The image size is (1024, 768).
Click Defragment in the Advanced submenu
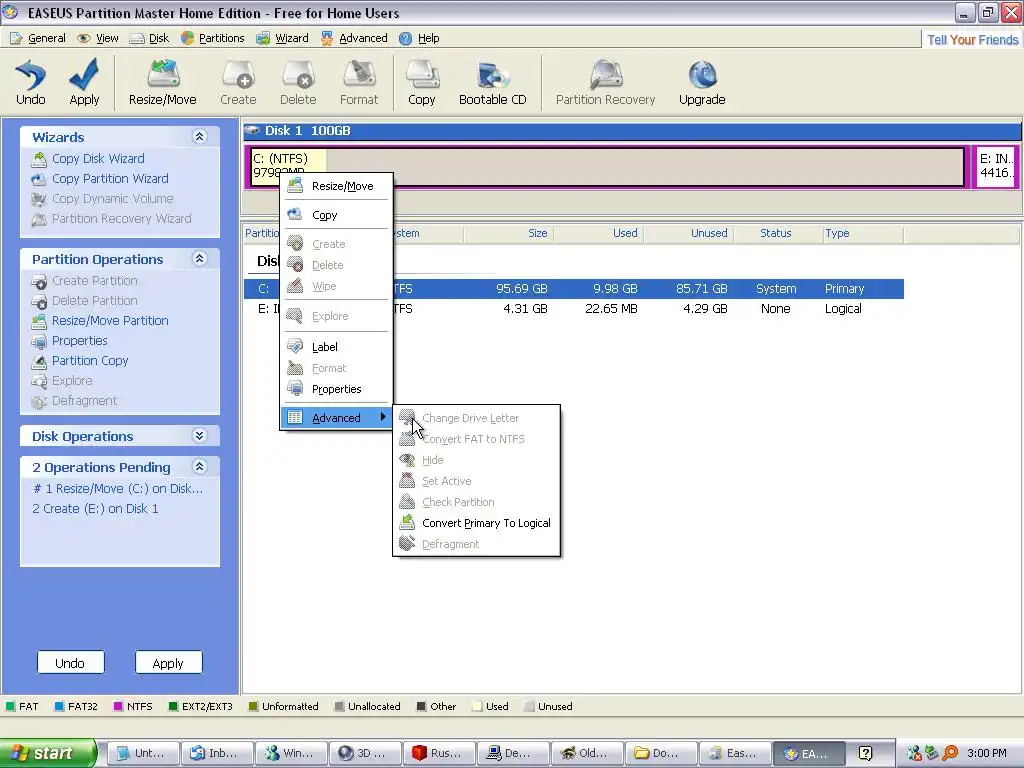[476, 544]
